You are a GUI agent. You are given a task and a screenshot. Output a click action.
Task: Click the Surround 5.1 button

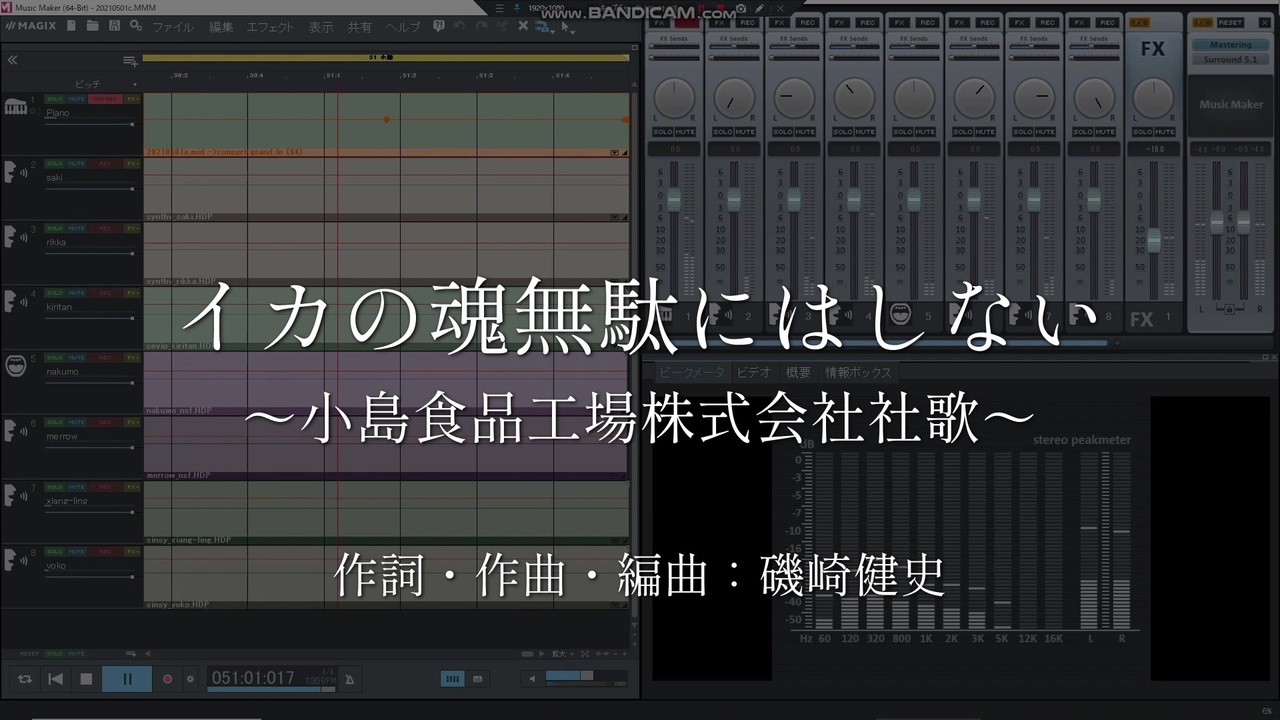[1230, 59]
